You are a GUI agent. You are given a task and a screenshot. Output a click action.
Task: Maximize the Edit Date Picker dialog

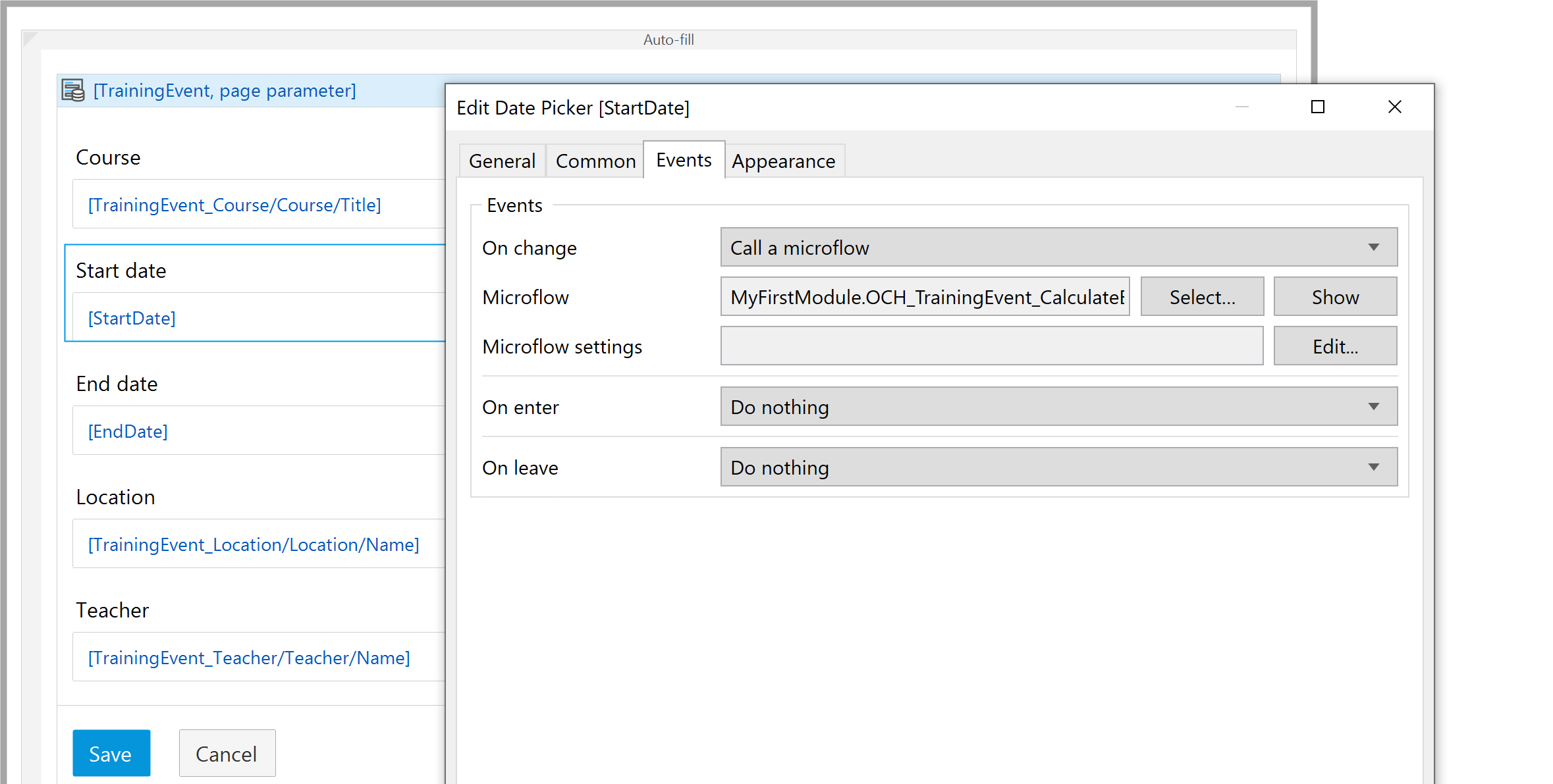pyautogui.click(x=1317, y=107)
